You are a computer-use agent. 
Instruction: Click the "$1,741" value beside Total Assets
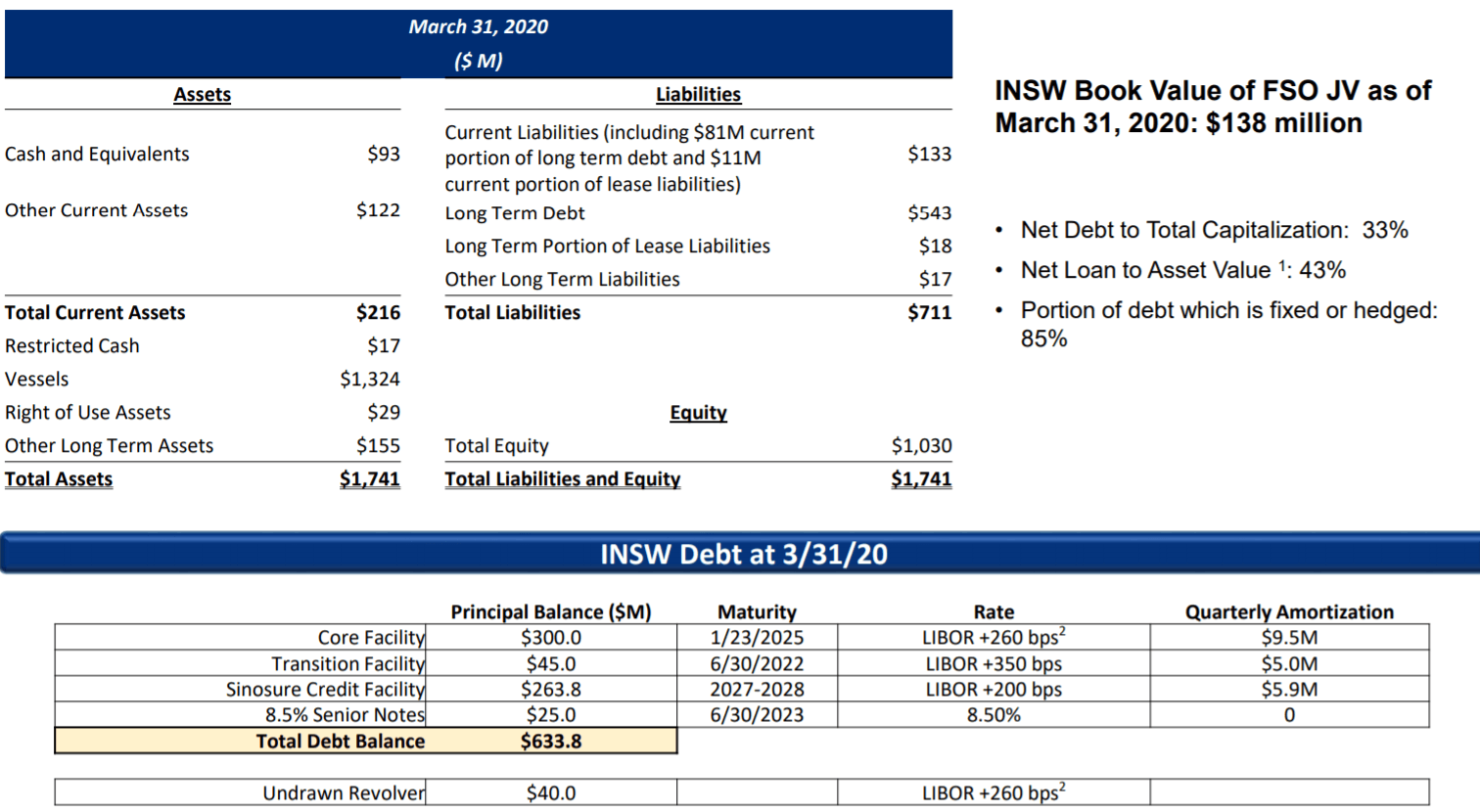pos(370,478)
